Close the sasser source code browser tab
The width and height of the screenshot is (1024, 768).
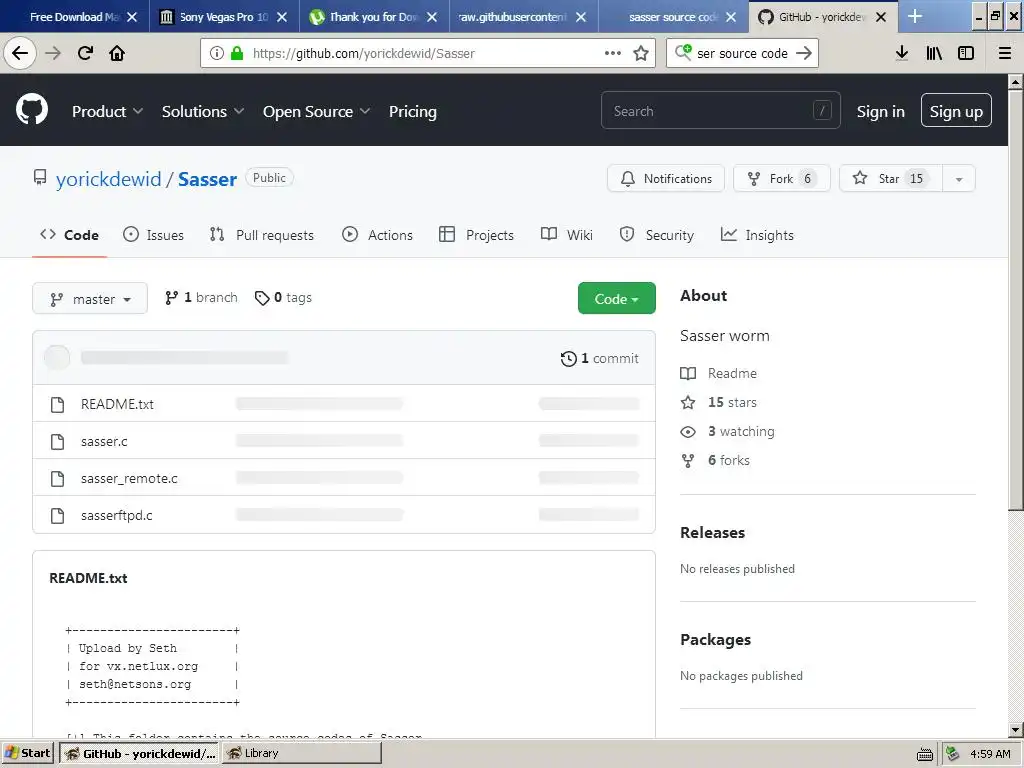(x=731, y=17)
